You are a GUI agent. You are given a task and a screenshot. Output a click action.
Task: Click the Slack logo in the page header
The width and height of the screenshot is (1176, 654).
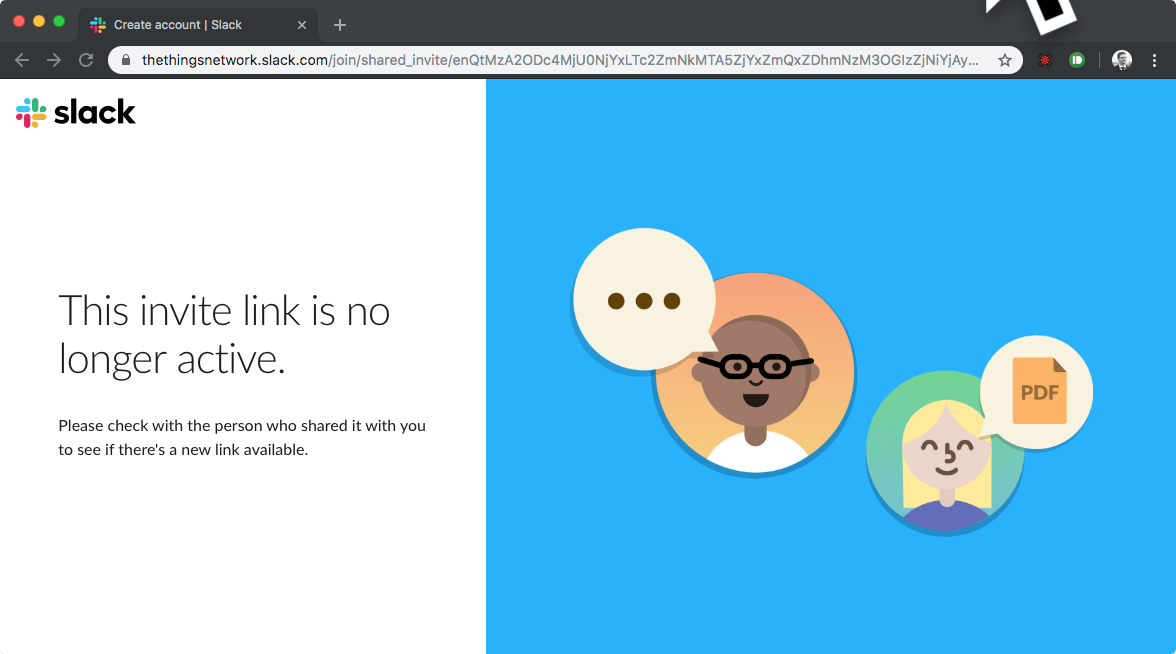tap(76, 113)
